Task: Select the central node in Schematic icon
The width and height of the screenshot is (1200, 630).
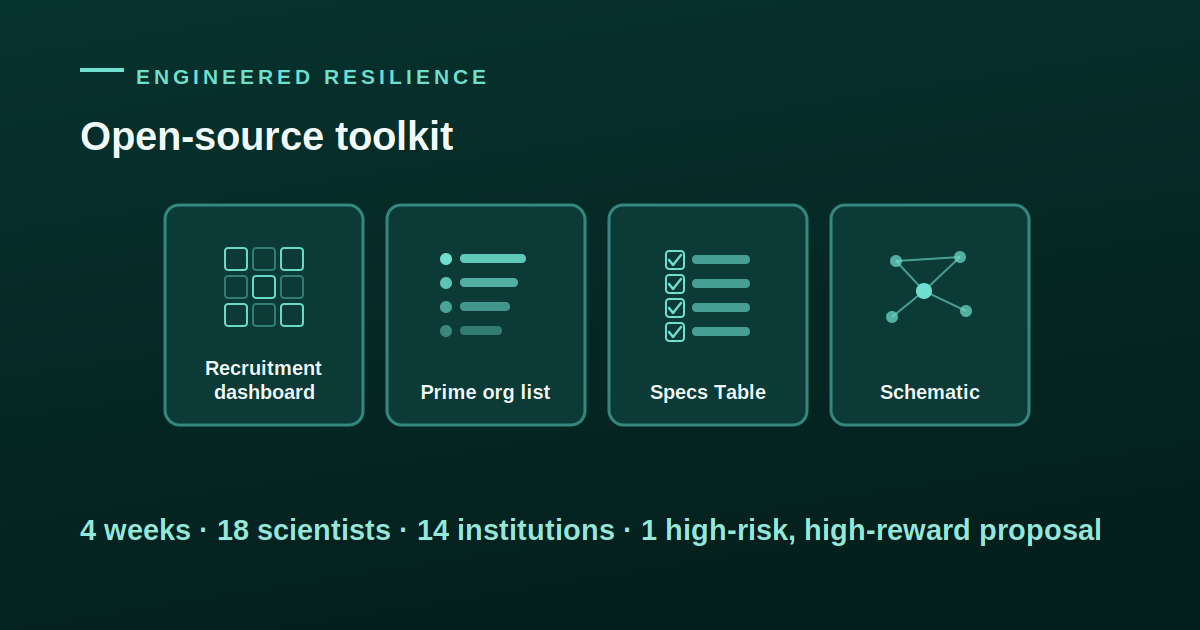Action: point(924,291)
